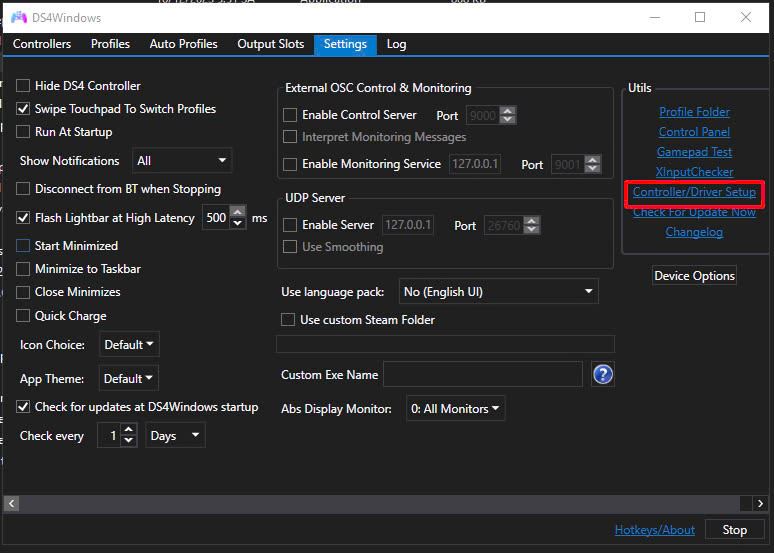
Task: Click the Monitoring Service 127.0.0.1 address field
Action: (x=475, y=164)
